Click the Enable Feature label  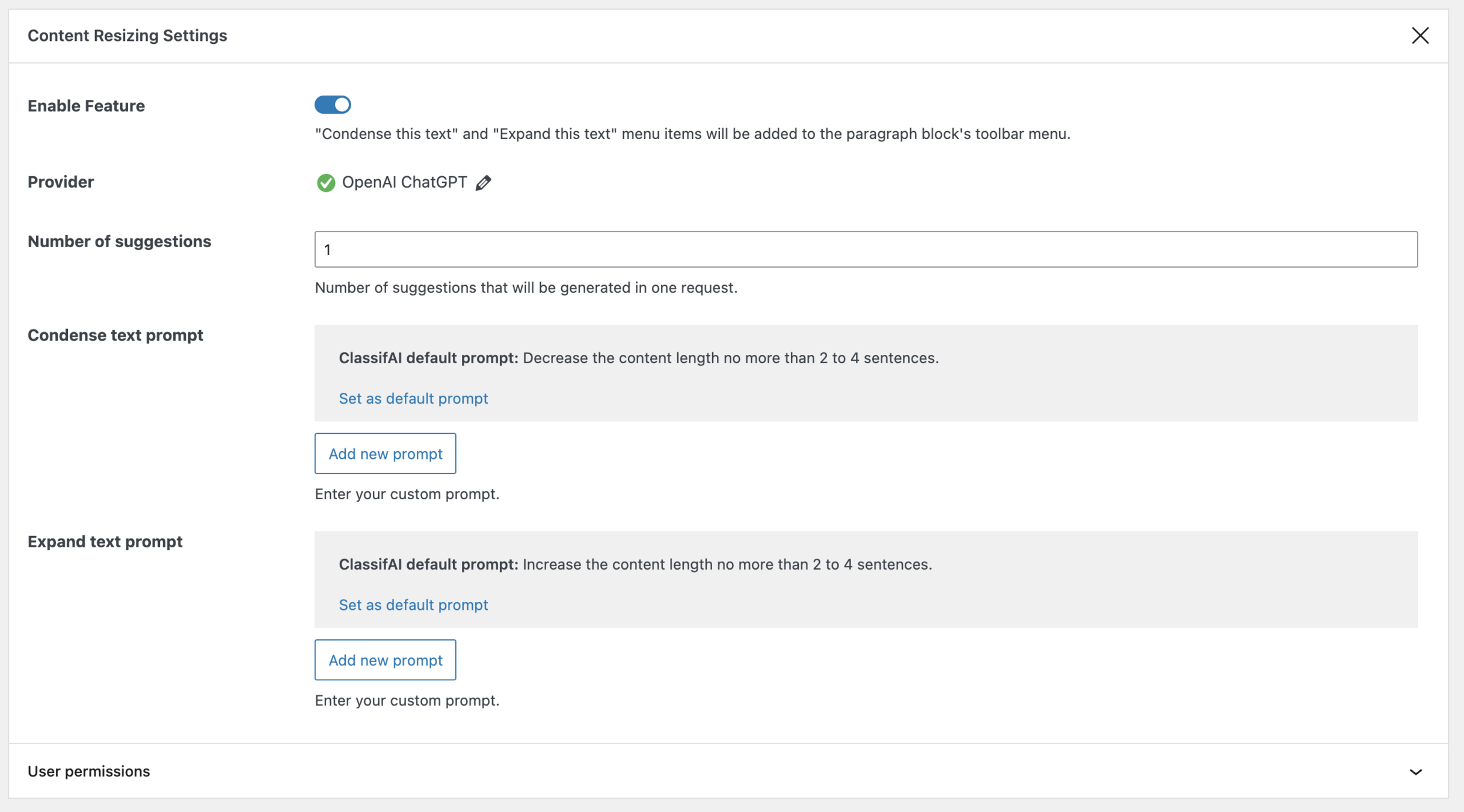click(x=86, y=106)
